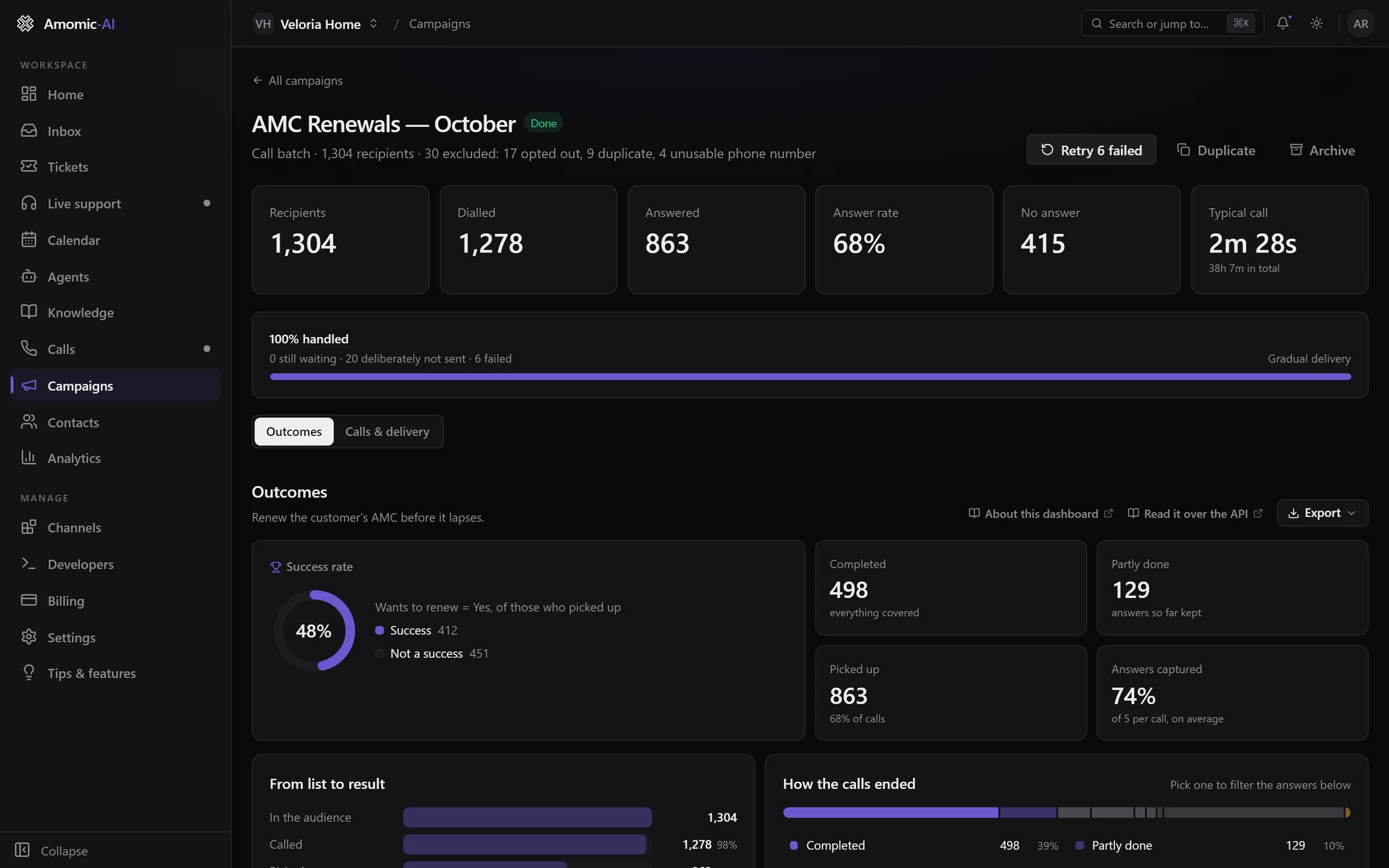Select Campaigns in the sidebar
Screen dimensions: 1389x868
click(x=116, y=386)
